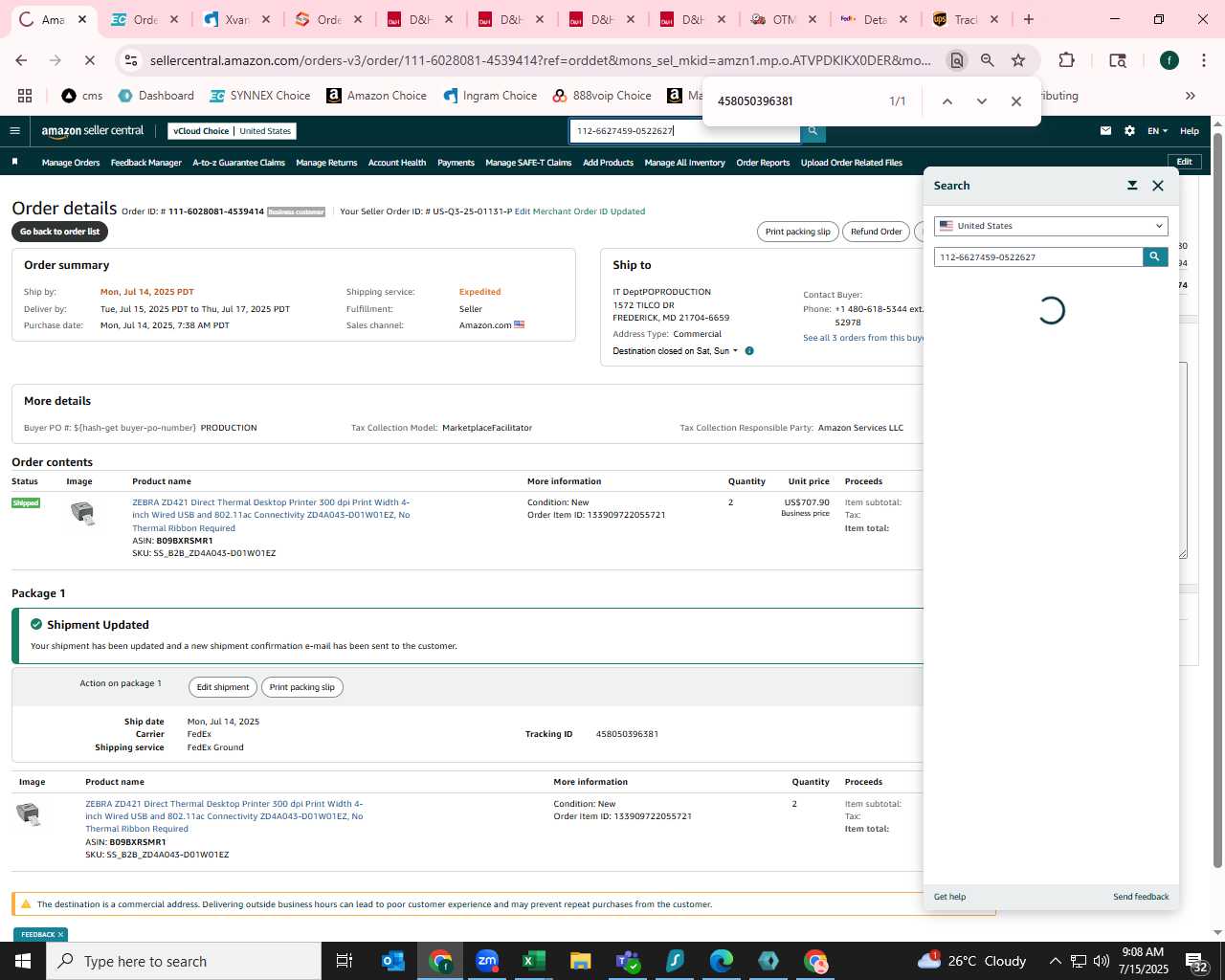Click the amazon seller central logo
This screenshot has height=980, width=1225.
click(92, 131)
